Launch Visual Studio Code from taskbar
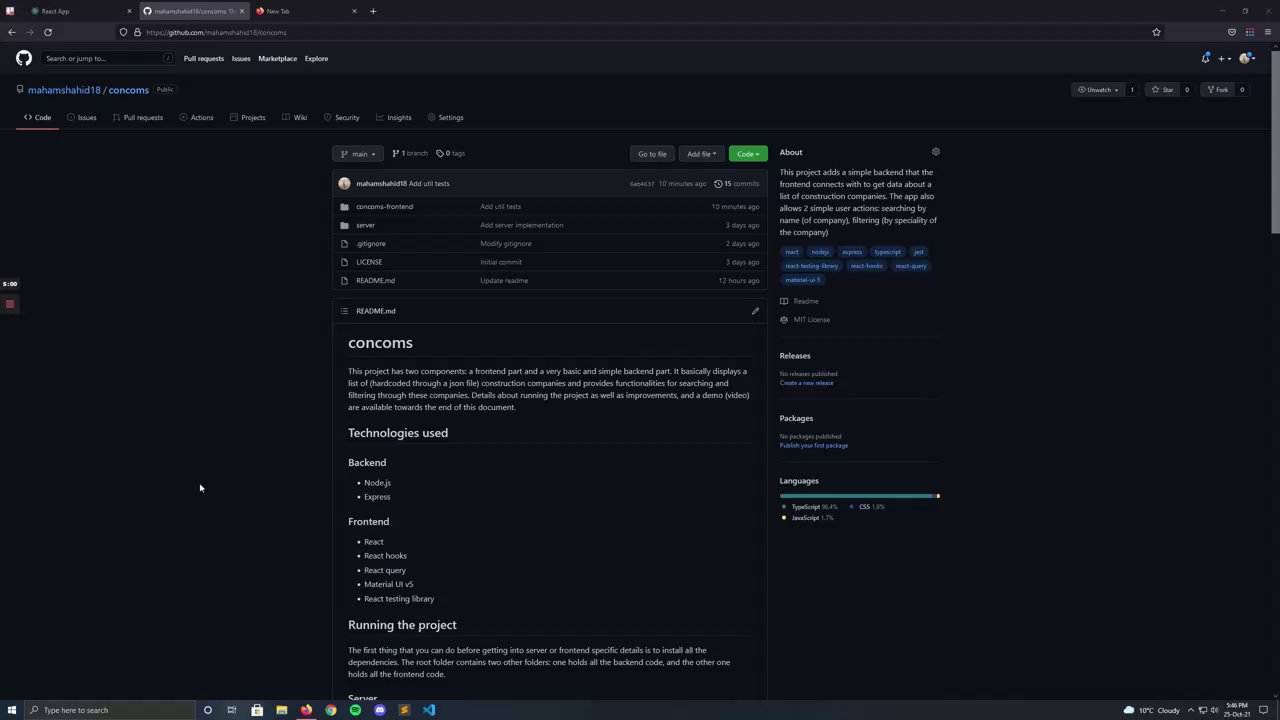Image resolution: width=1280 pixels, height=720 pixels. point(429,710)
